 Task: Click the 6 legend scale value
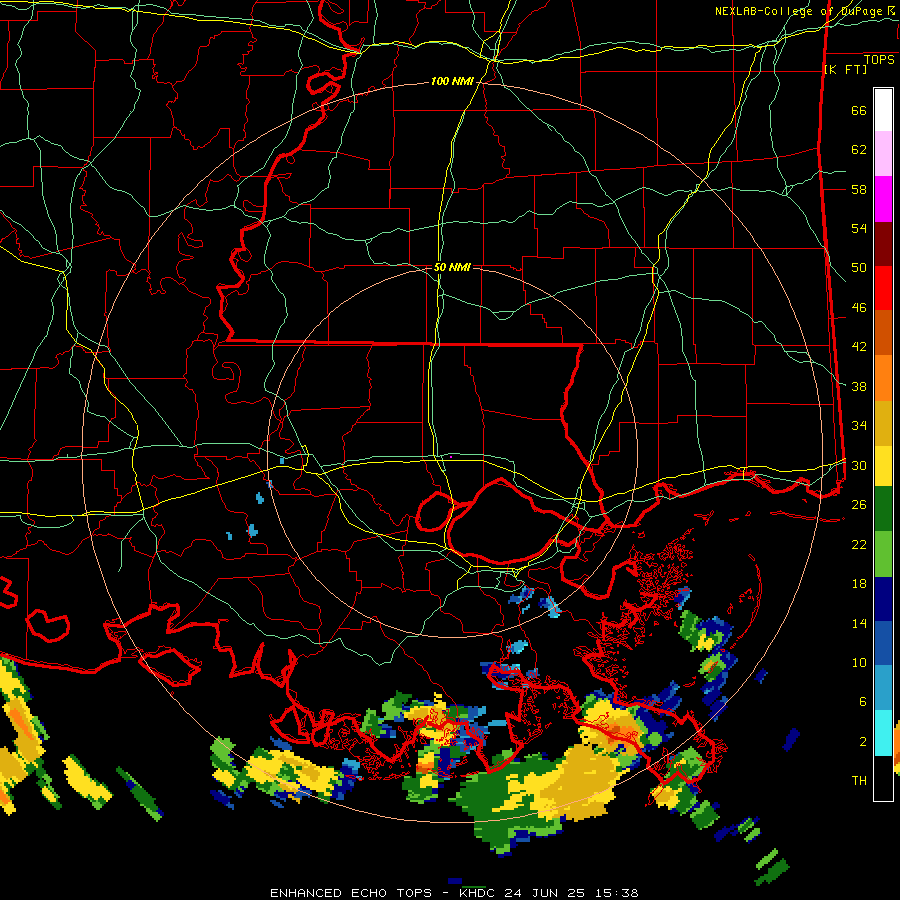click(x=863, y=702)
